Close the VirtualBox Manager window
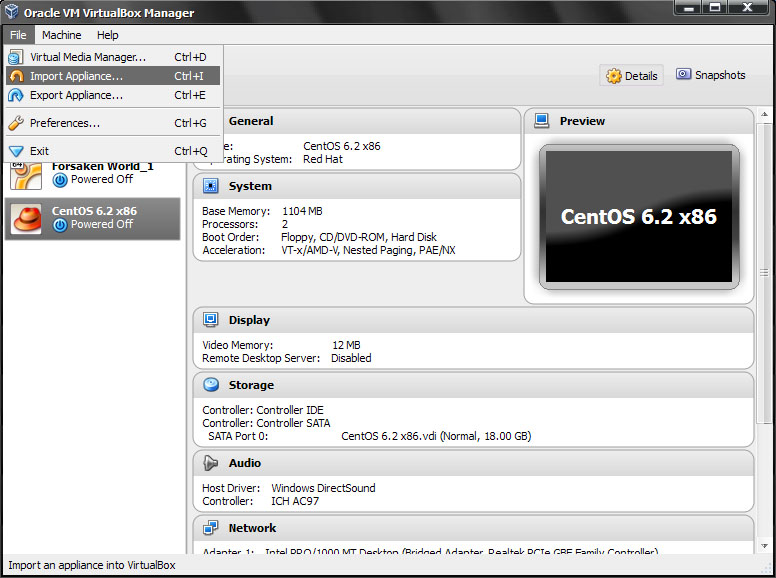This screenshot has height=578, width=776. click(x=748, y=7)
